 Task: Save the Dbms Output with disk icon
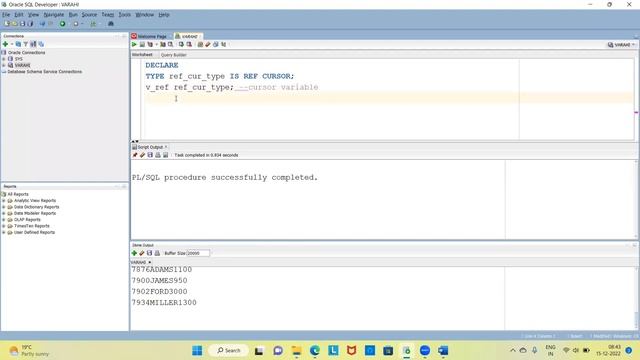(149, 253)
